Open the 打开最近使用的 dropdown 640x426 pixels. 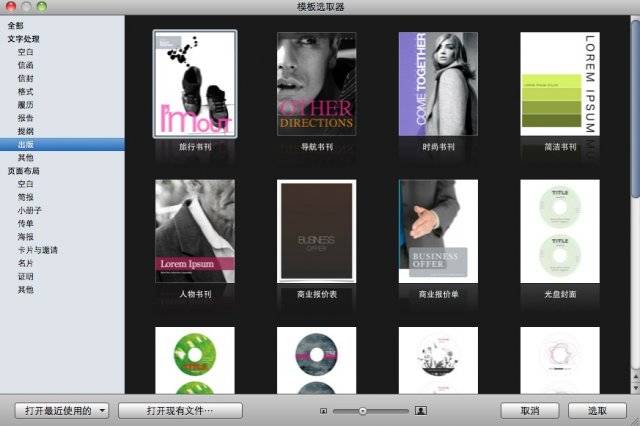pyautogui.click(x=62, y=410)
